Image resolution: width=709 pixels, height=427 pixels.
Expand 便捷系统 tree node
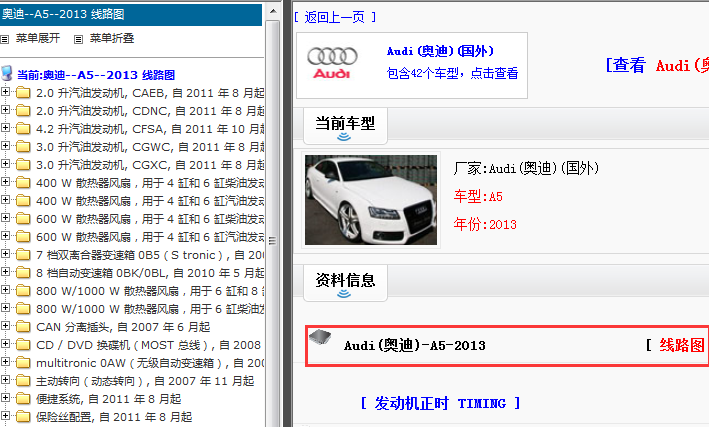[5, 398]
